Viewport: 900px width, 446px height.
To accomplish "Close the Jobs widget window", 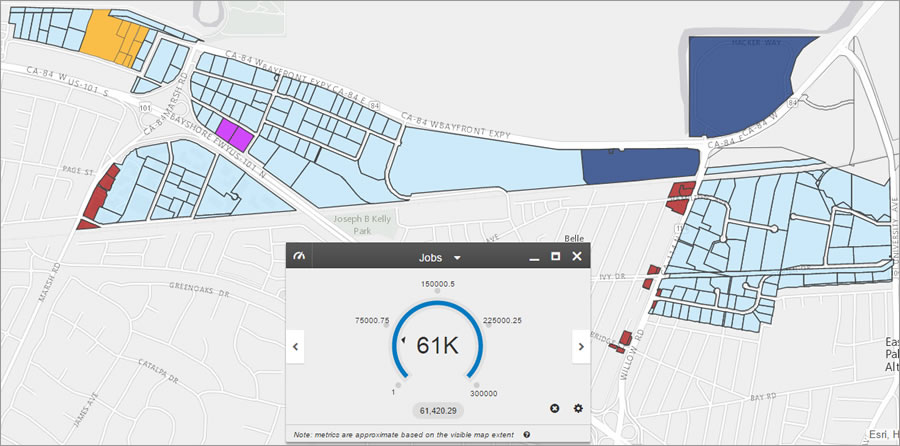I will coord(577,256).
